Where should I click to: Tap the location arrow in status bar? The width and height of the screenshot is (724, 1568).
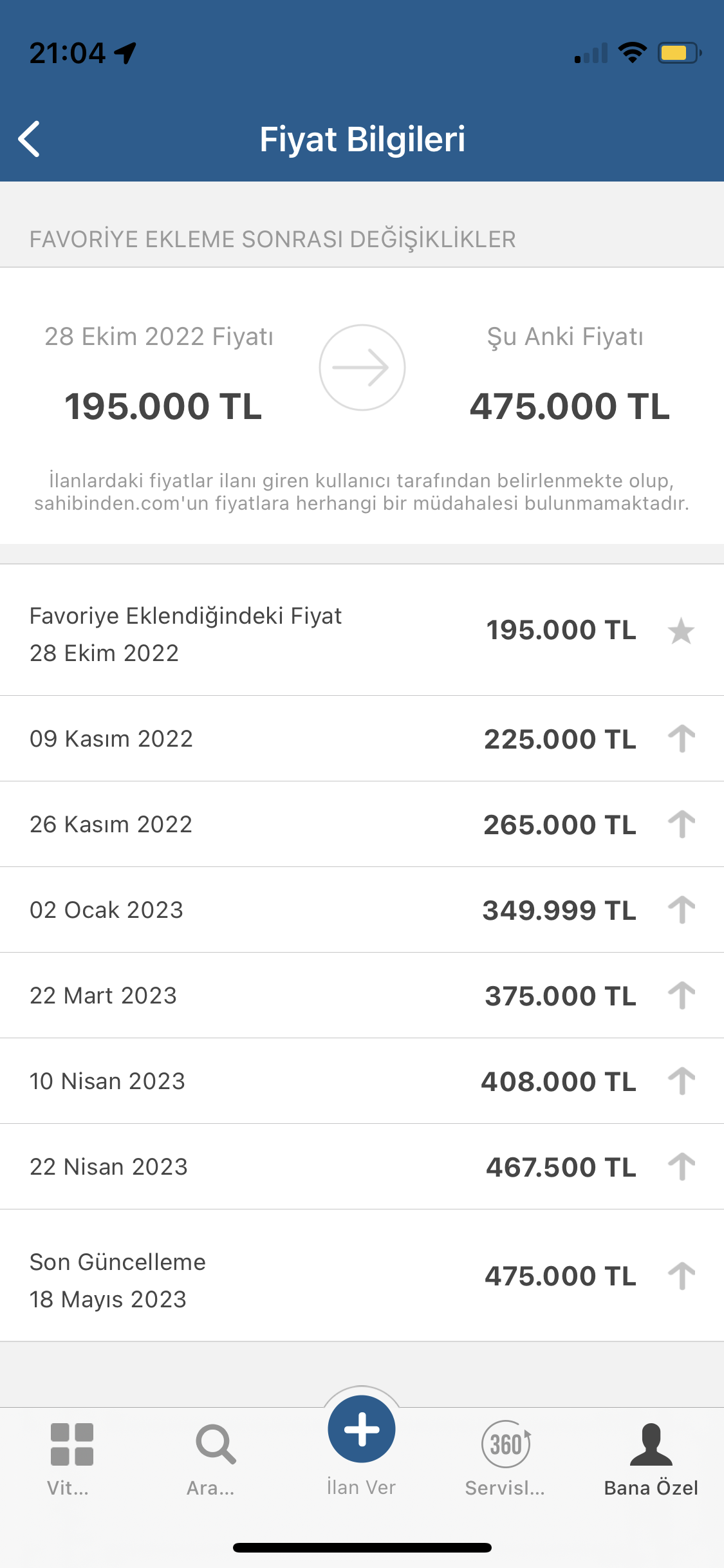(125, 53)
